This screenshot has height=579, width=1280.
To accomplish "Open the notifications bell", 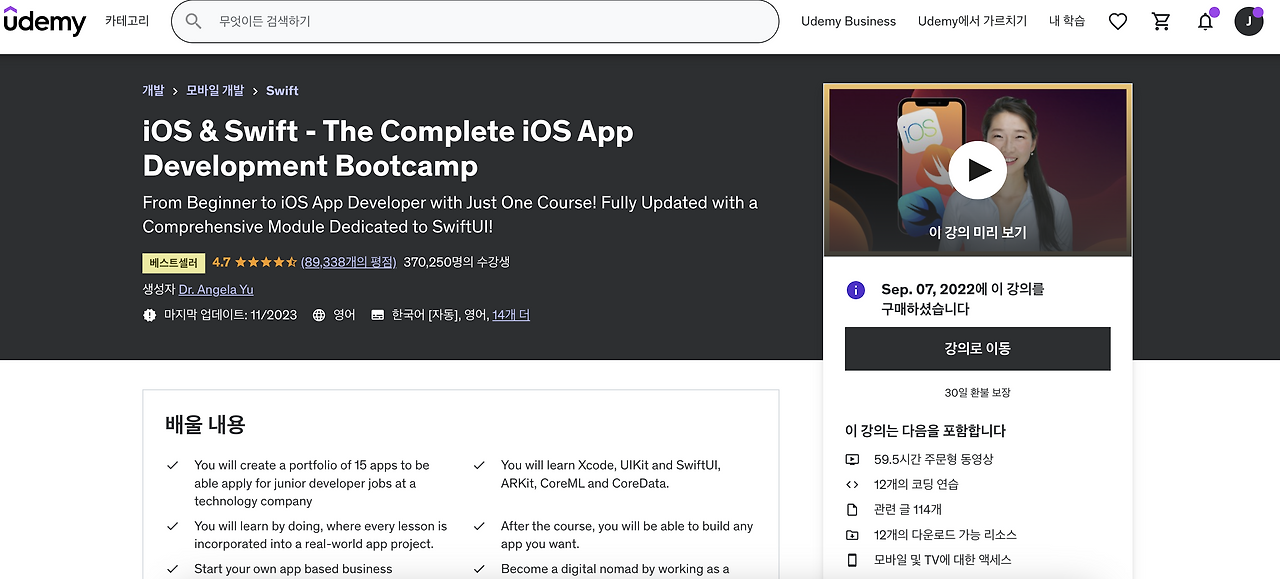I will tap(1205, 21).
